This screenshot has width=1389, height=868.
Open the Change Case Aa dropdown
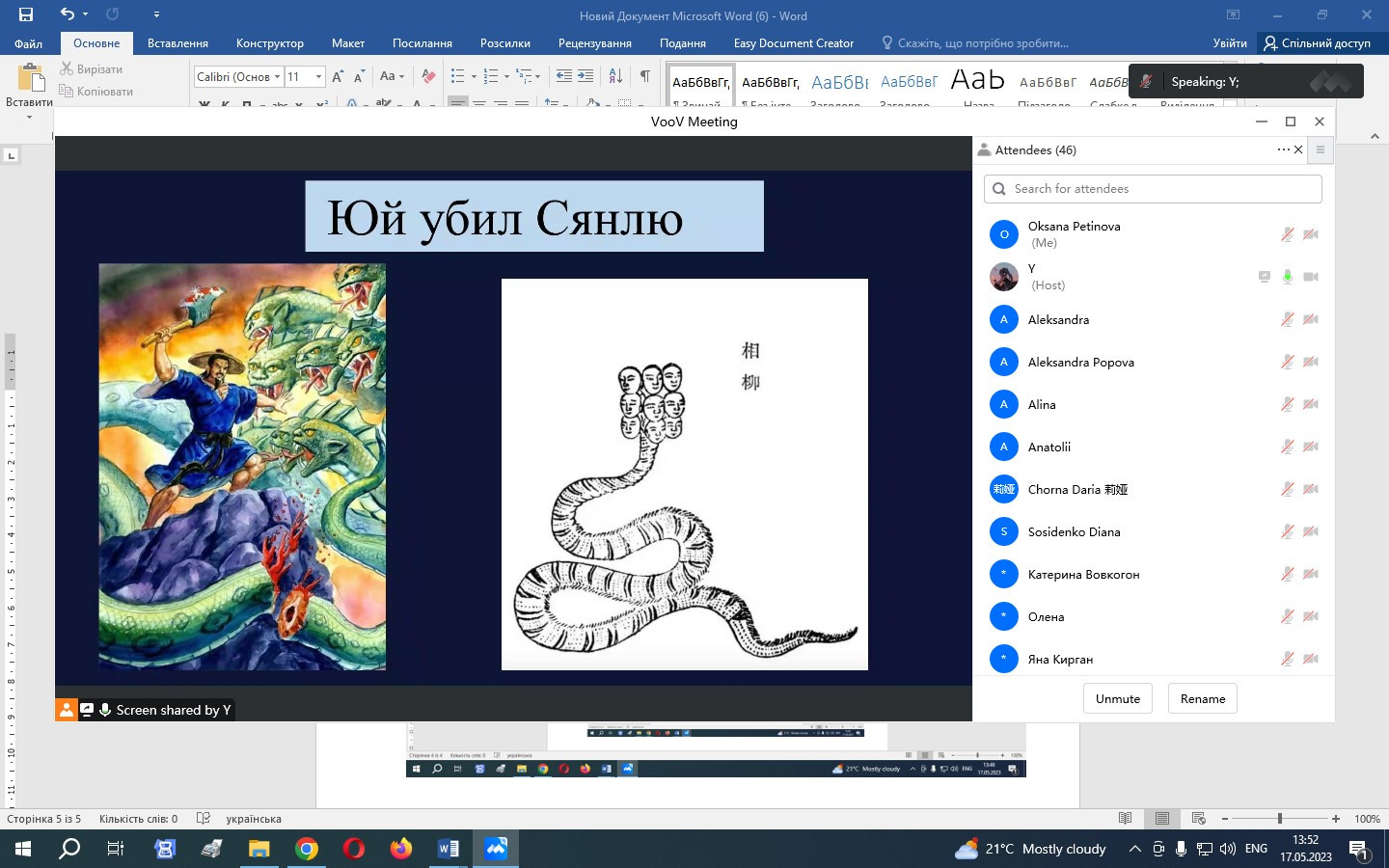pyautogui.click(x=392, y=76)
